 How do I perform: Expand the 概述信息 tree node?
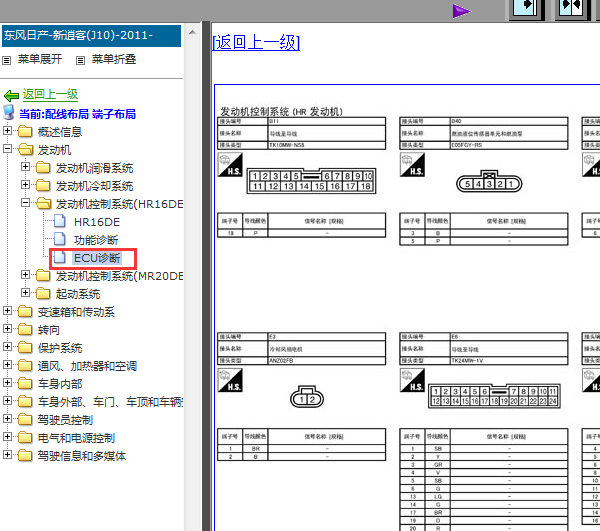pyautogui.click(x=7, y=130)
